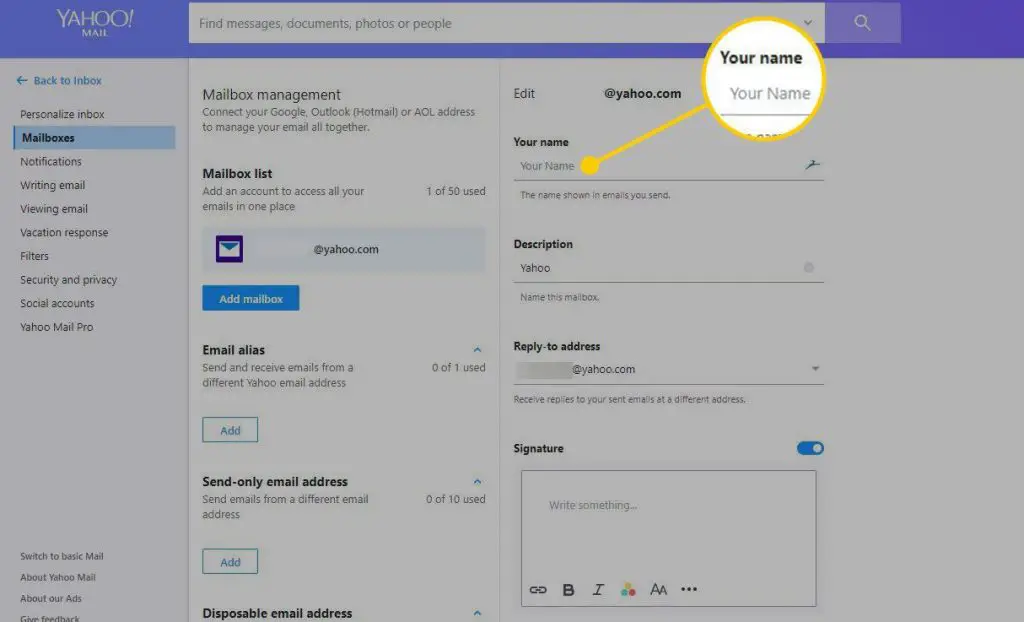Click Switch to basic Mail link

[x=61, y=556]
